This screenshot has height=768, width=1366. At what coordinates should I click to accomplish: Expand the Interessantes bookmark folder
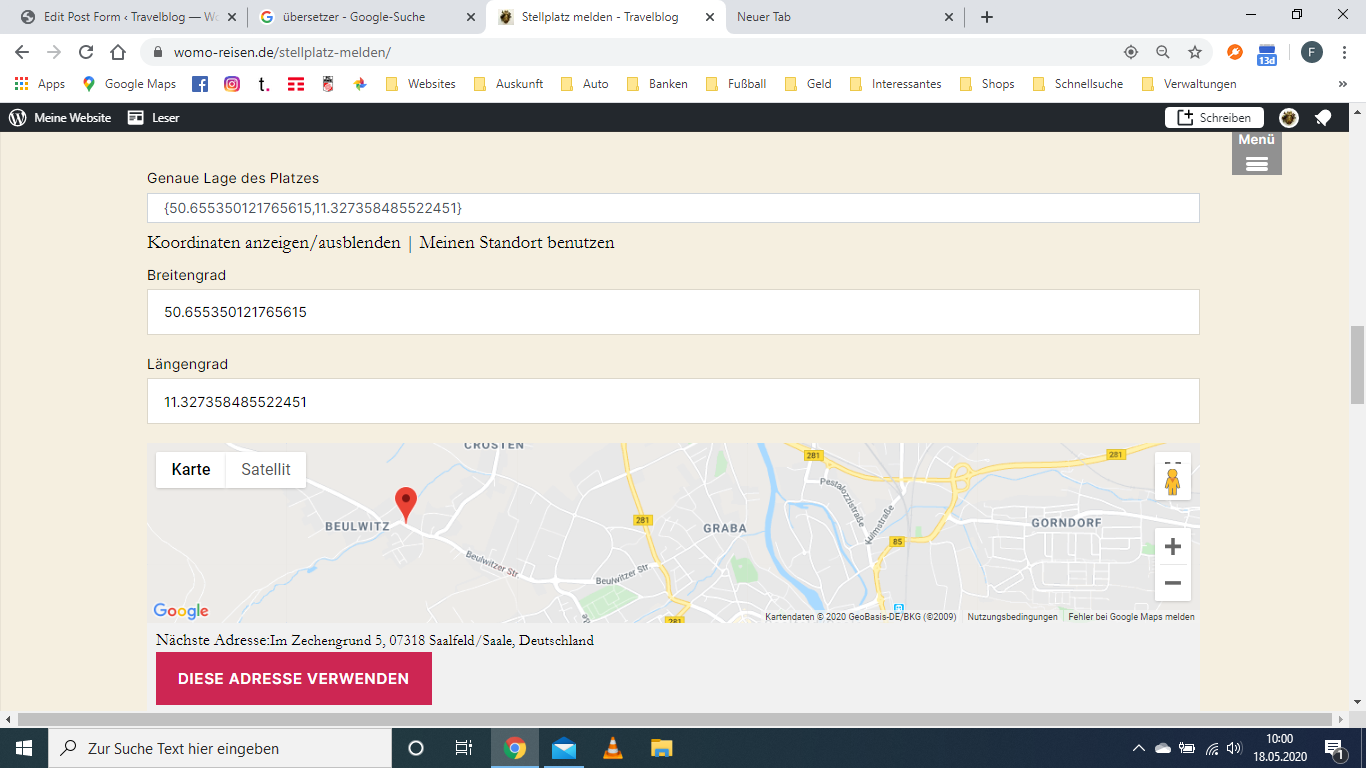click(895, 84)
